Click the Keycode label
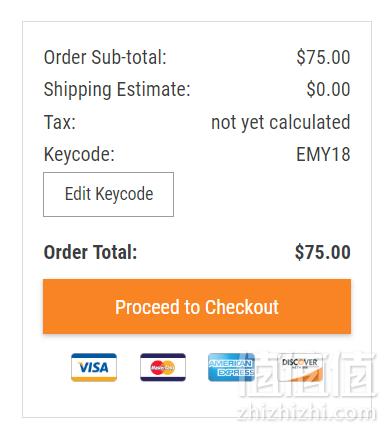This screenshot has width=386, height=430. [x=79, y=155]
